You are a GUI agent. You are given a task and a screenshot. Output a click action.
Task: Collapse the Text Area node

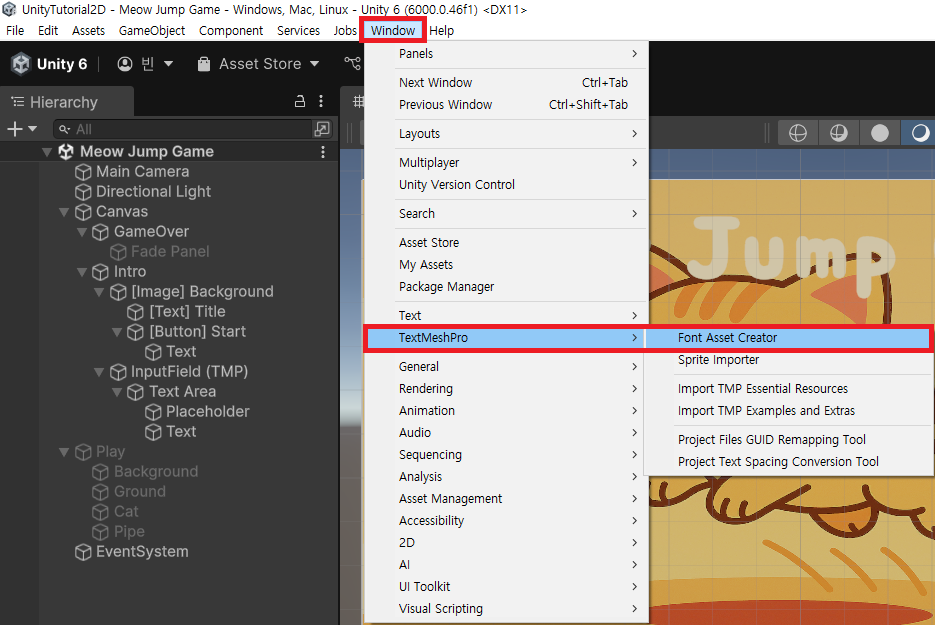[x=117, y=392]
